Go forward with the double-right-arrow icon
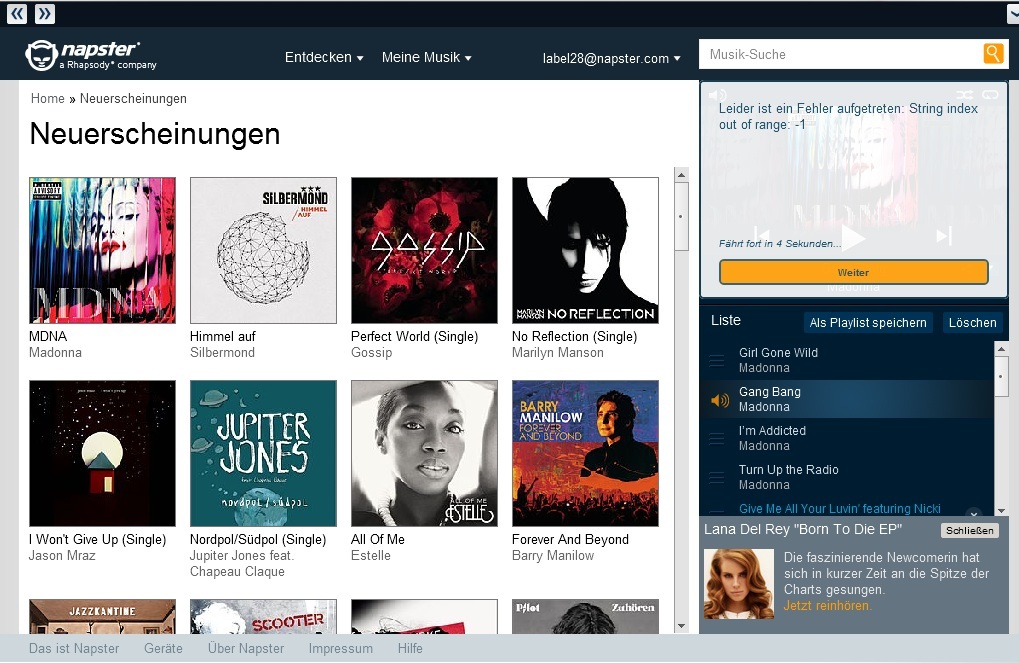This screenshot has height=663, width=1019. click(44, 14)
